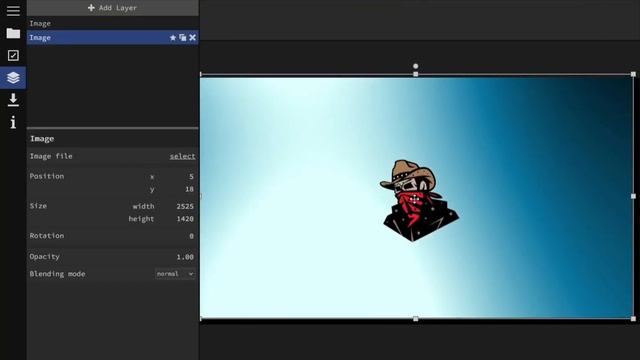Click the top-center resize handle
This screenshot has height=360, width=640.
pos(416,74)
